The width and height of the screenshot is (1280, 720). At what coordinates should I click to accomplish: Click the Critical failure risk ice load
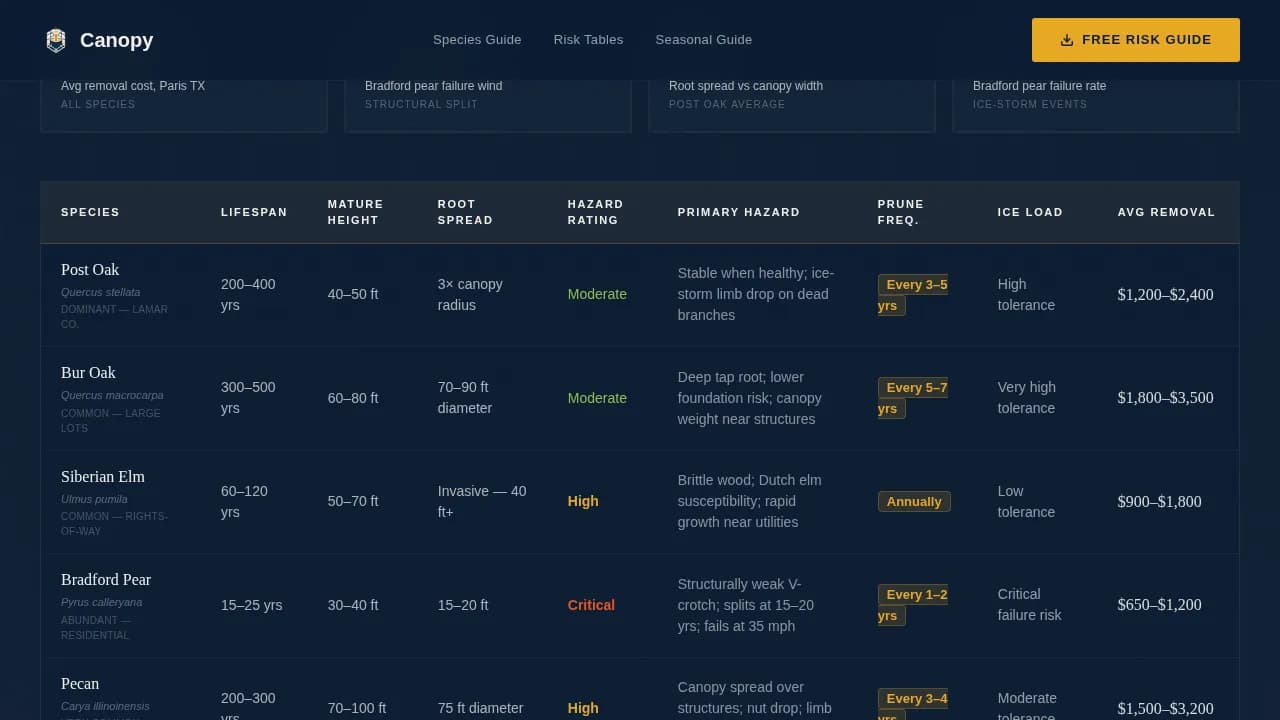[x=1030, y=605]
